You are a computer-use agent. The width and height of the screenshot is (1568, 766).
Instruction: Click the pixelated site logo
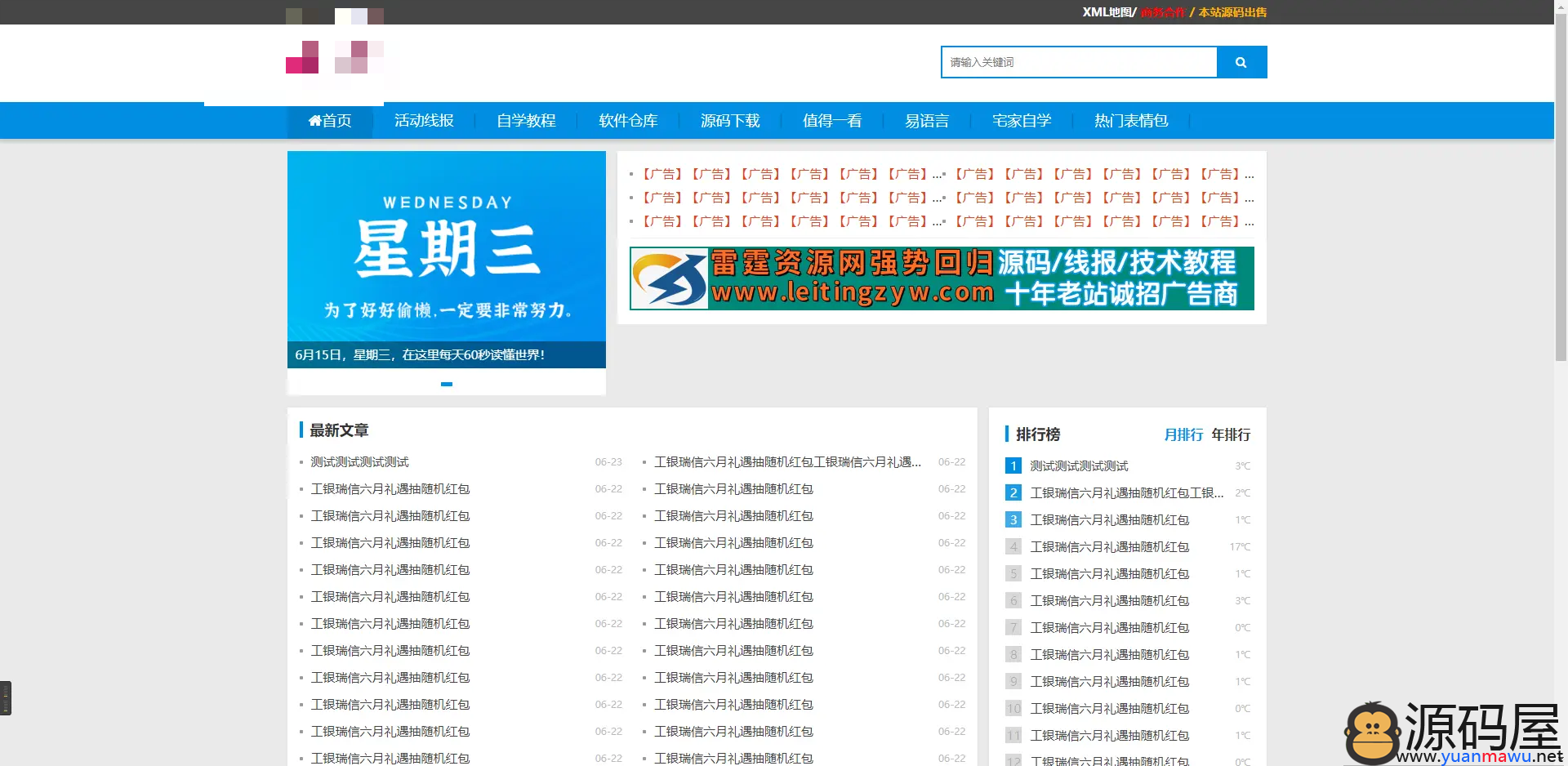335,41
